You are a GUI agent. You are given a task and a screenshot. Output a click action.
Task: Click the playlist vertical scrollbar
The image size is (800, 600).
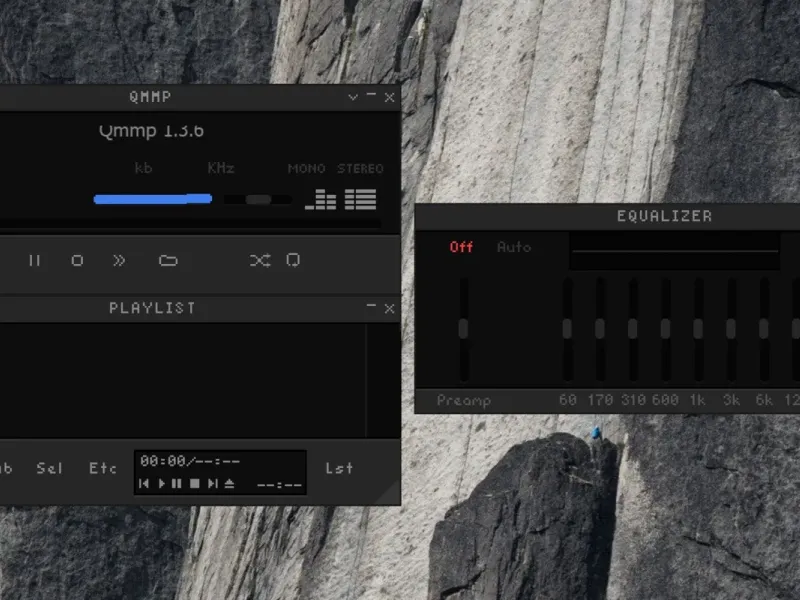pos(383,381)
